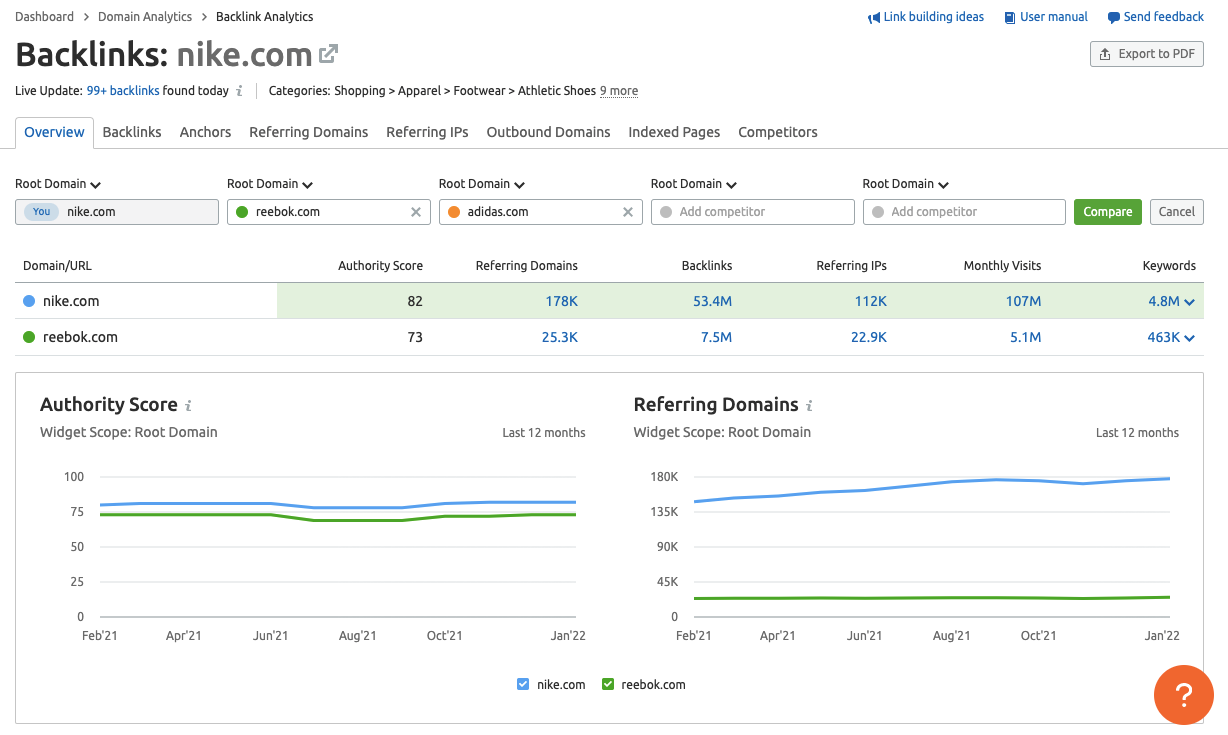The height and width of the screenshot is (735, 1228).
Task: Click the Cancel button
Action: [1177, 212]
